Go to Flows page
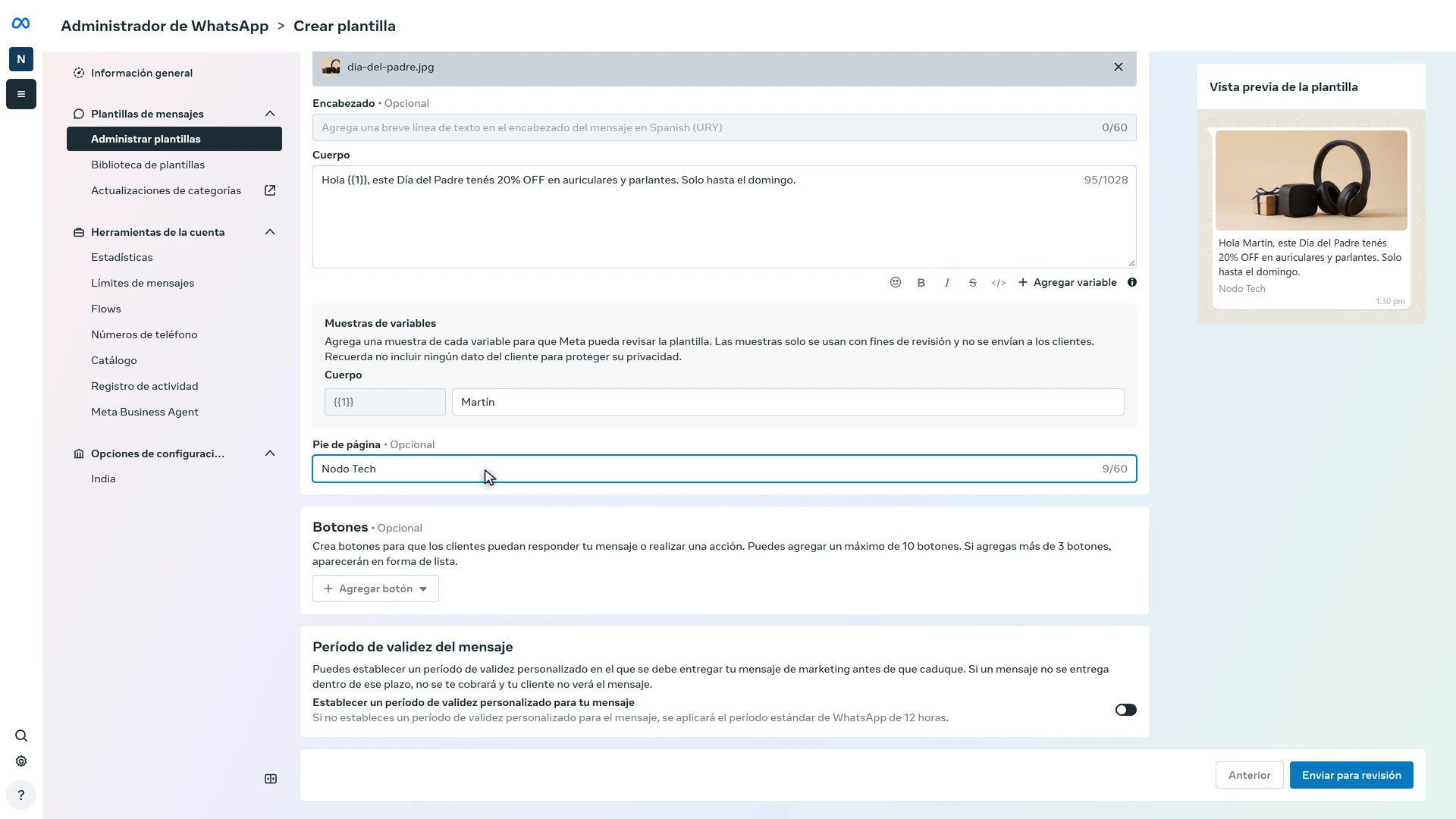 click(x=106, y=309)
